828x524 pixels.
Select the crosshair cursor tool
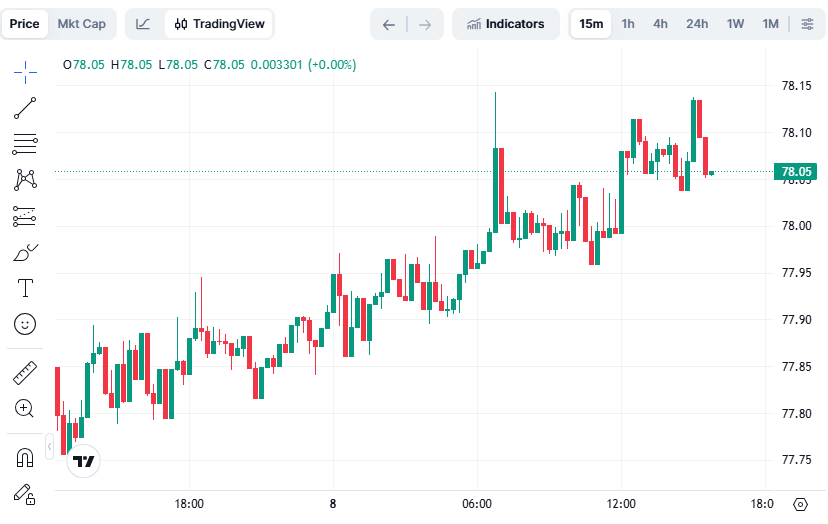point(25,68)
